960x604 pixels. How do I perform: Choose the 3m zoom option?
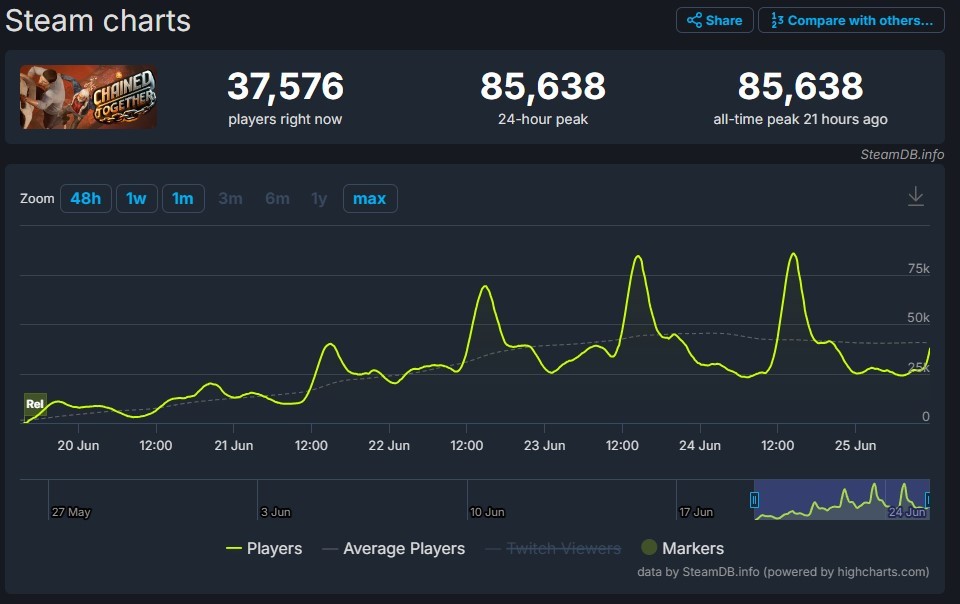(x=230, y=198)
